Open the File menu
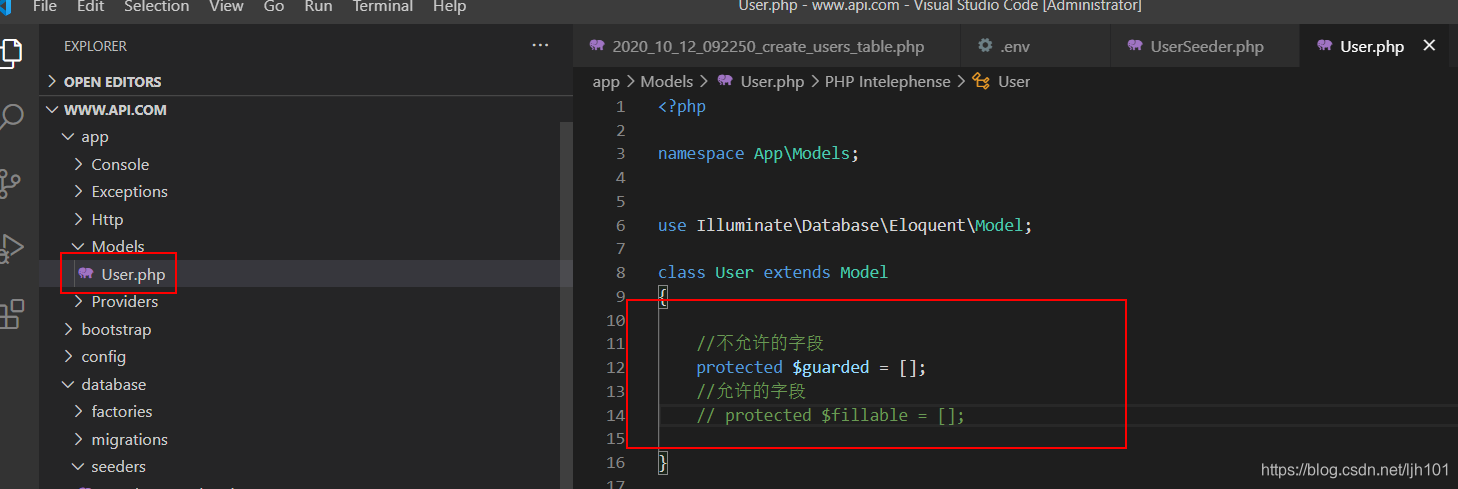This screenshot has height=489, width=1458. [x=45, y=6]
